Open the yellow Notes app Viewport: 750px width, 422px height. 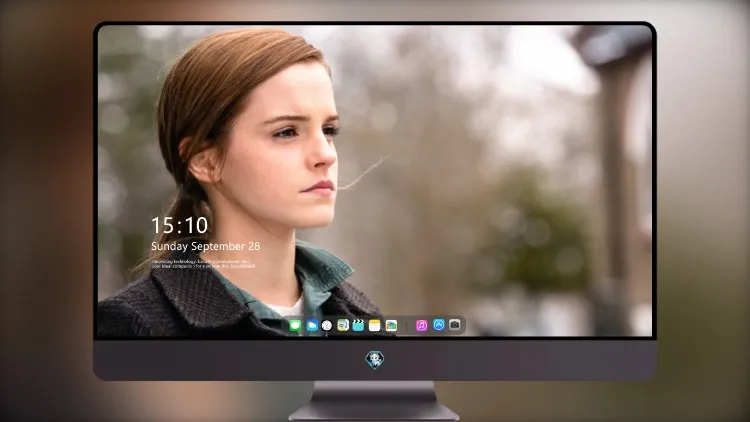coord(375,325)
